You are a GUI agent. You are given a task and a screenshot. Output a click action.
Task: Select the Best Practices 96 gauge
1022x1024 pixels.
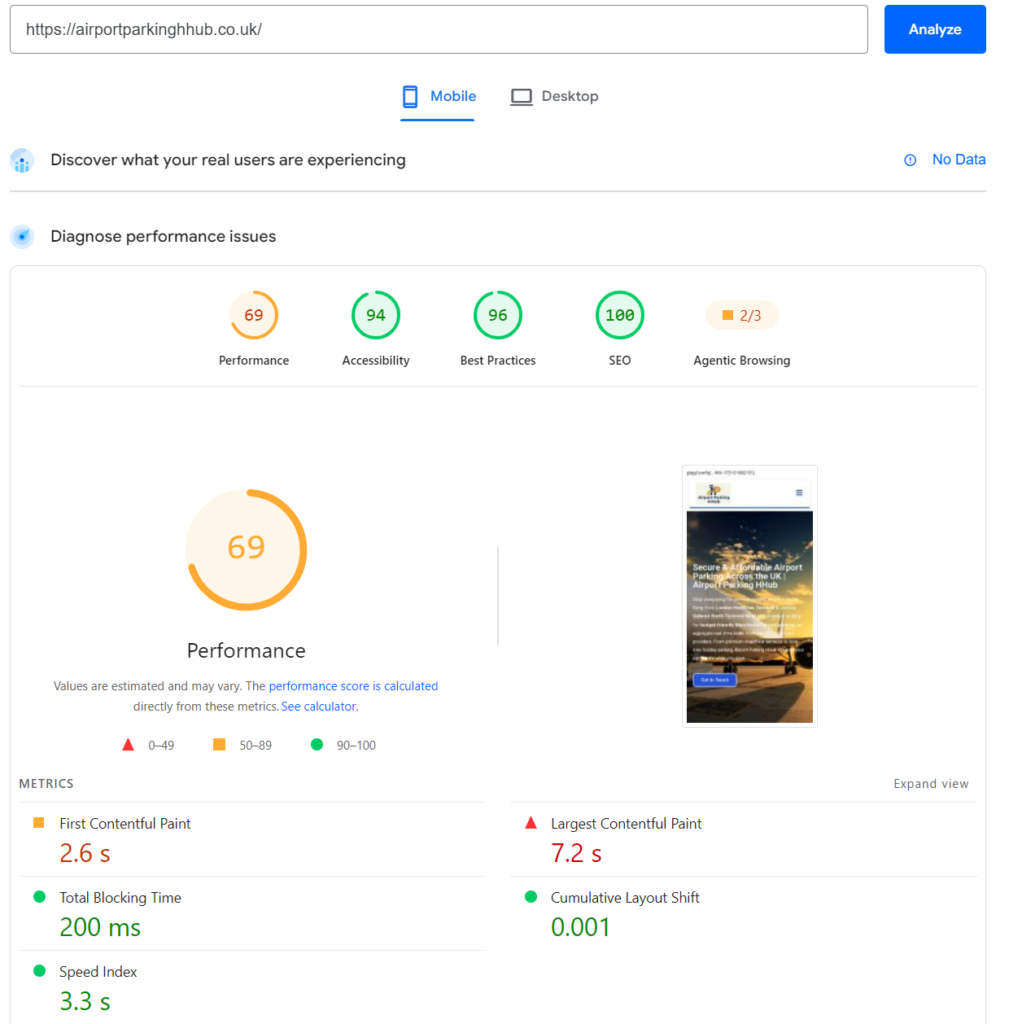point(498,315)
